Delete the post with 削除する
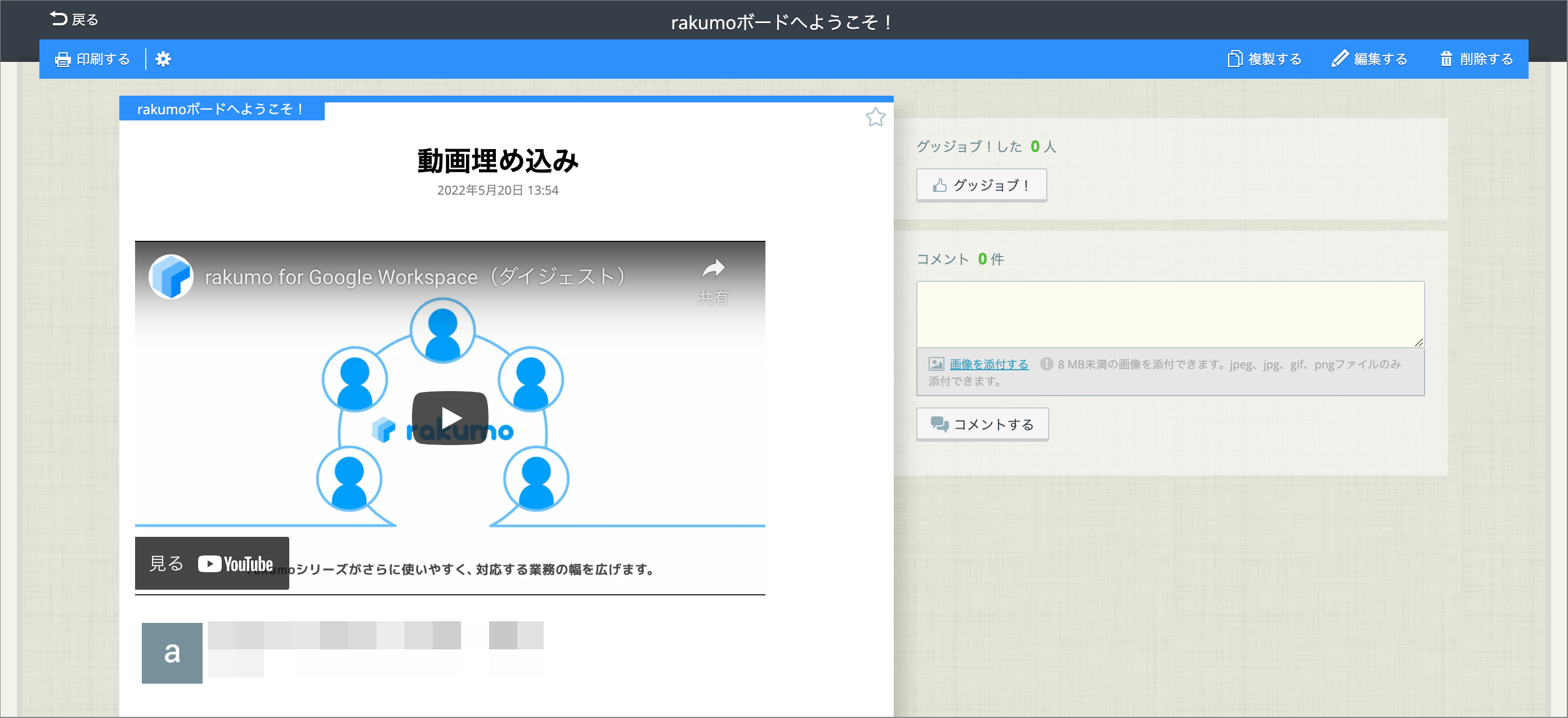 1476,59
